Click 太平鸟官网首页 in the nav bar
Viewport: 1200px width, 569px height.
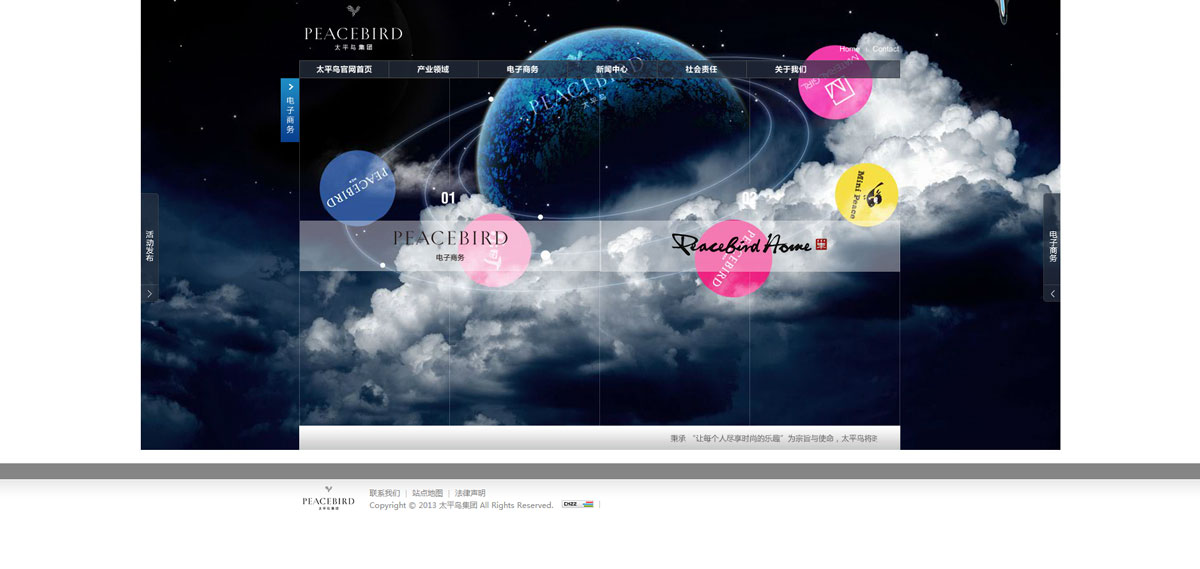[344, 69]
